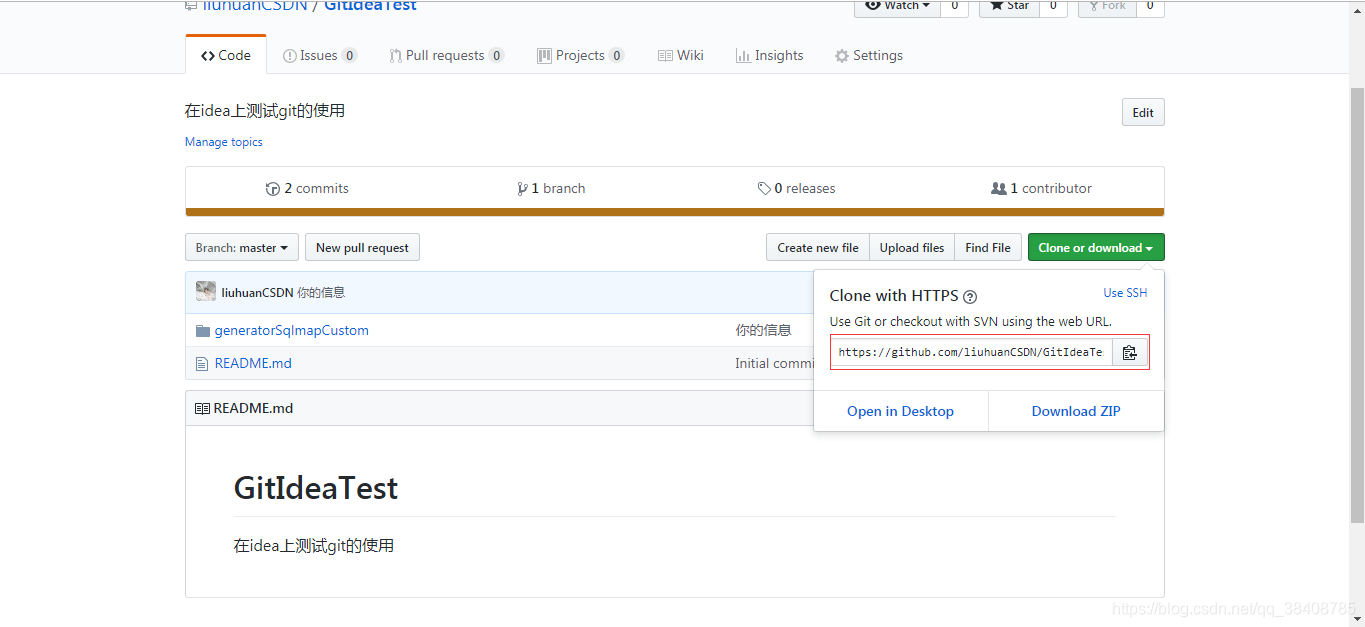Open the 1 branch list
1365x627 pixels.
551,188
